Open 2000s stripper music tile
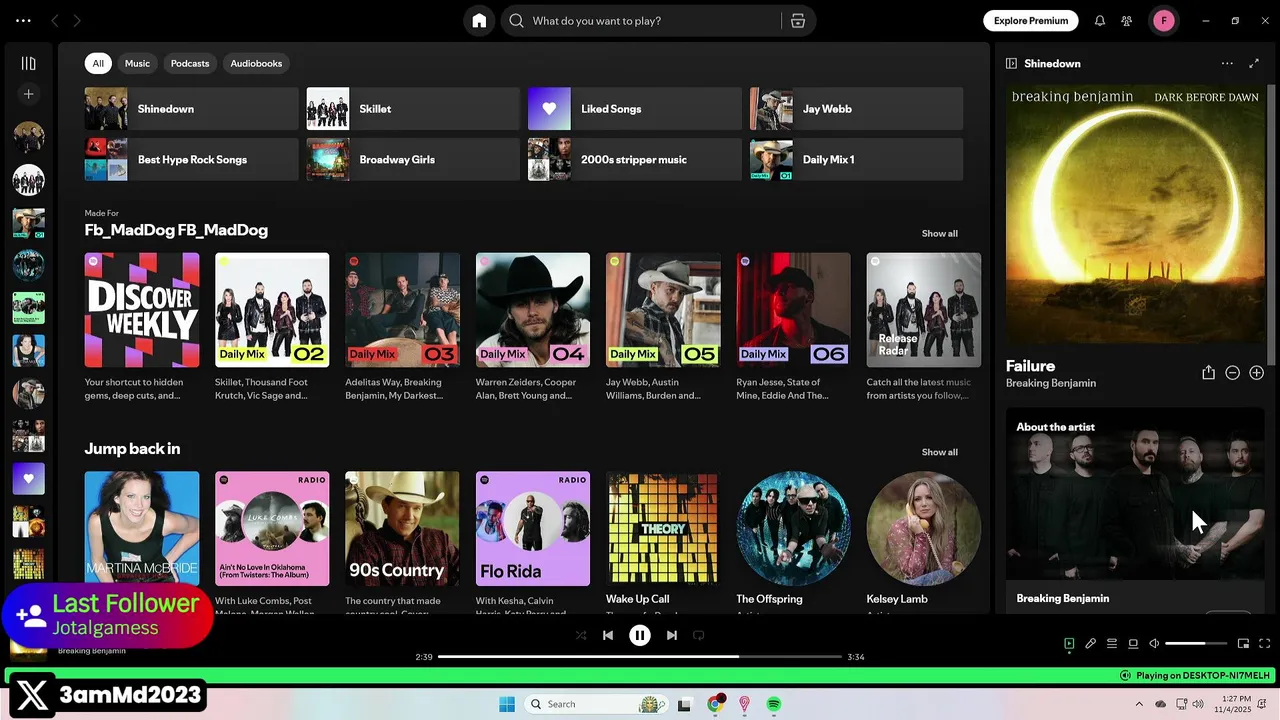 (x=635, y=160)
